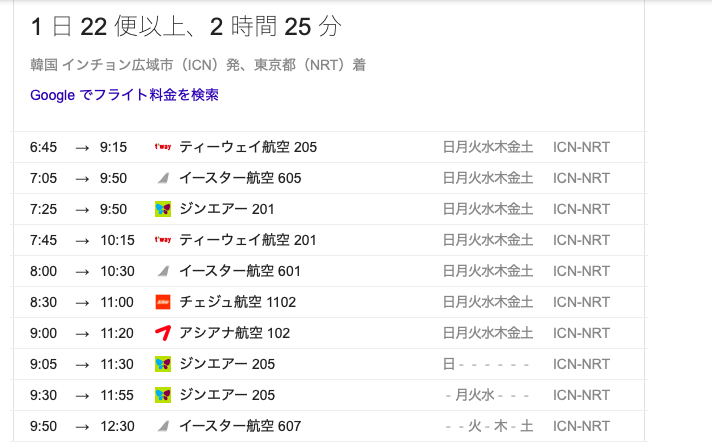Click Jin Air logo on the 9:30 flight

click(163, 395)
